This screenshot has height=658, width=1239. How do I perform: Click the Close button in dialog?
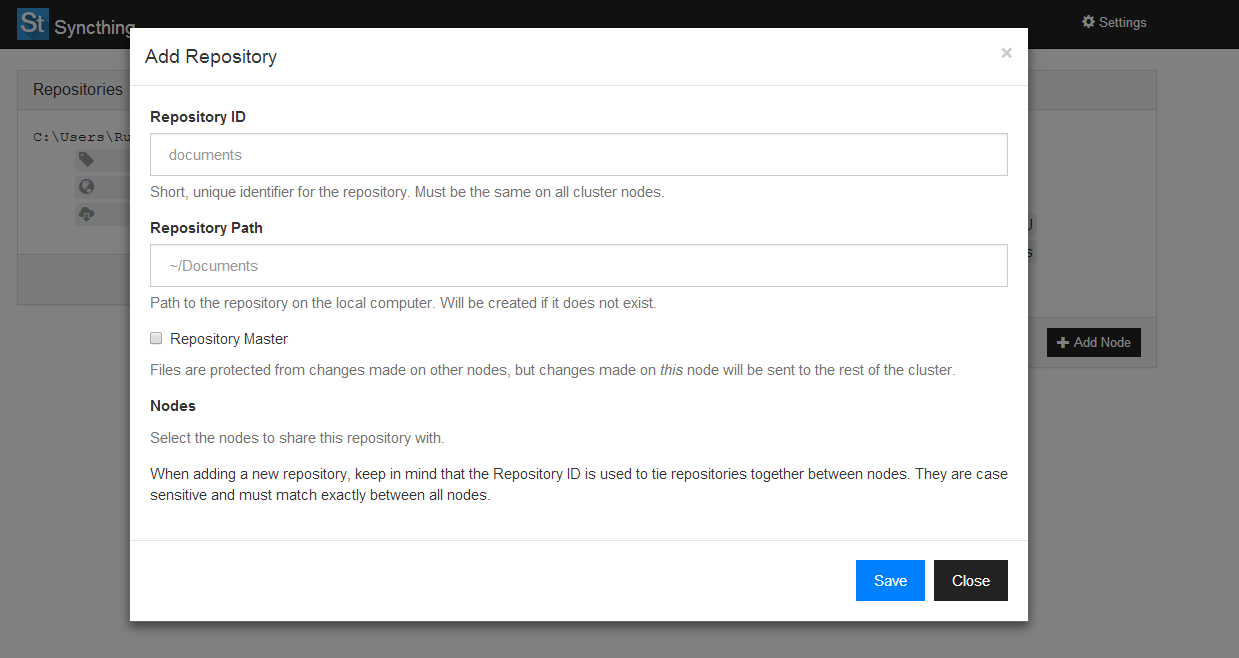pyautogui.click(x=970, y=580)
